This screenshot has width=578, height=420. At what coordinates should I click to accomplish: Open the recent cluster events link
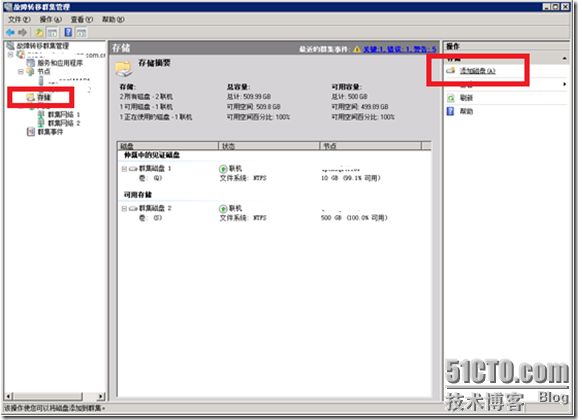(400, 49)
